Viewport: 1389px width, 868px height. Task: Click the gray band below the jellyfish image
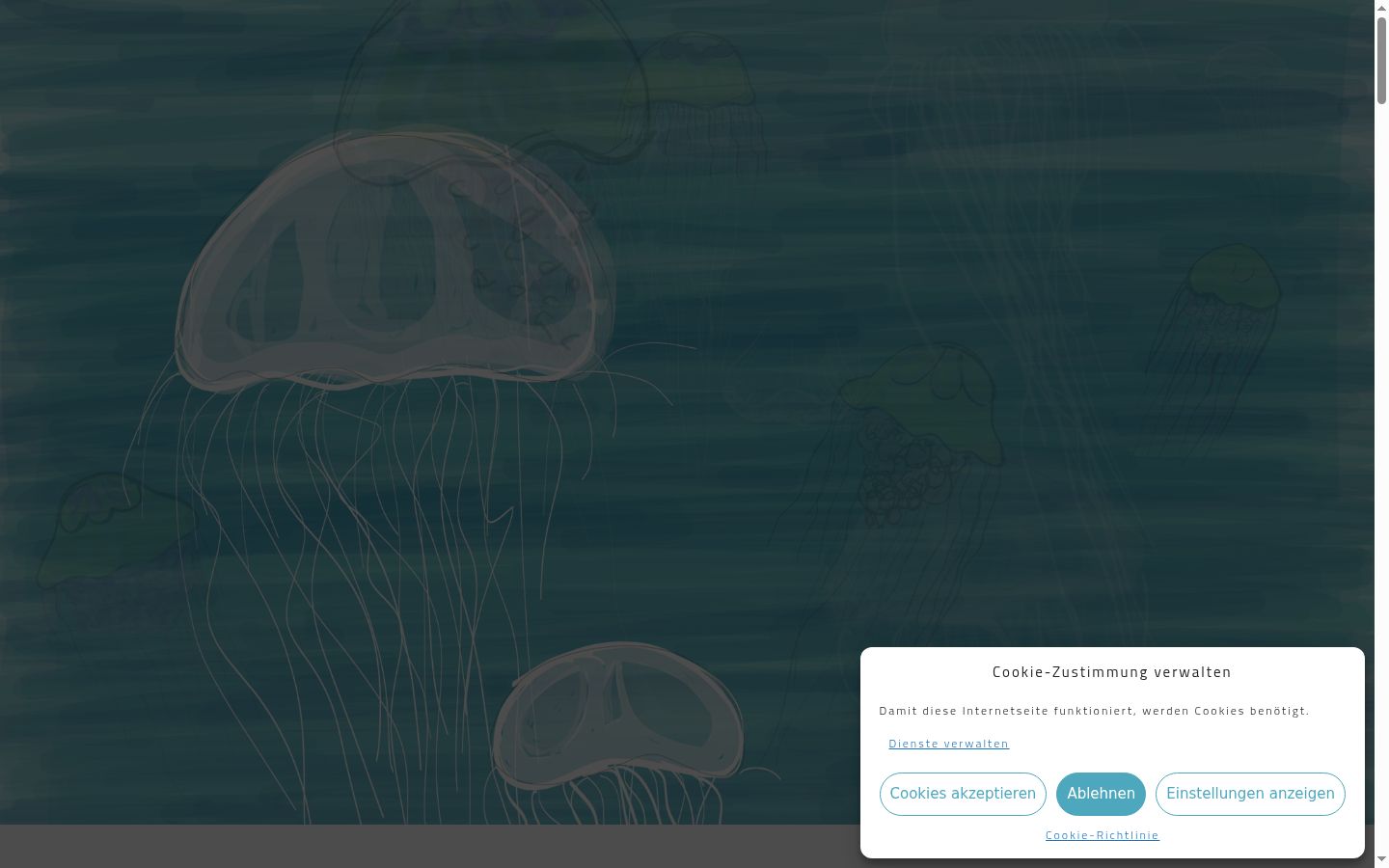(x=429, y=847)
